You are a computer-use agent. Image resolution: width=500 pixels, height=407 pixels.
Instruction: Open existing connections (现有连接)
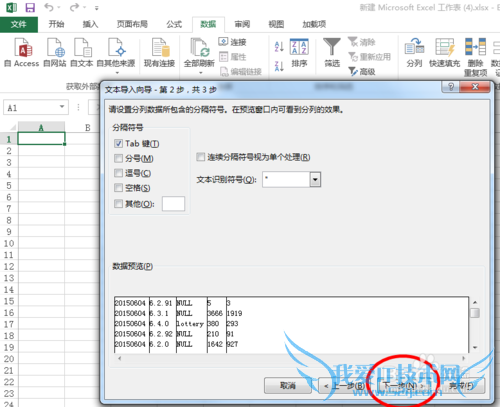(159, 52)
